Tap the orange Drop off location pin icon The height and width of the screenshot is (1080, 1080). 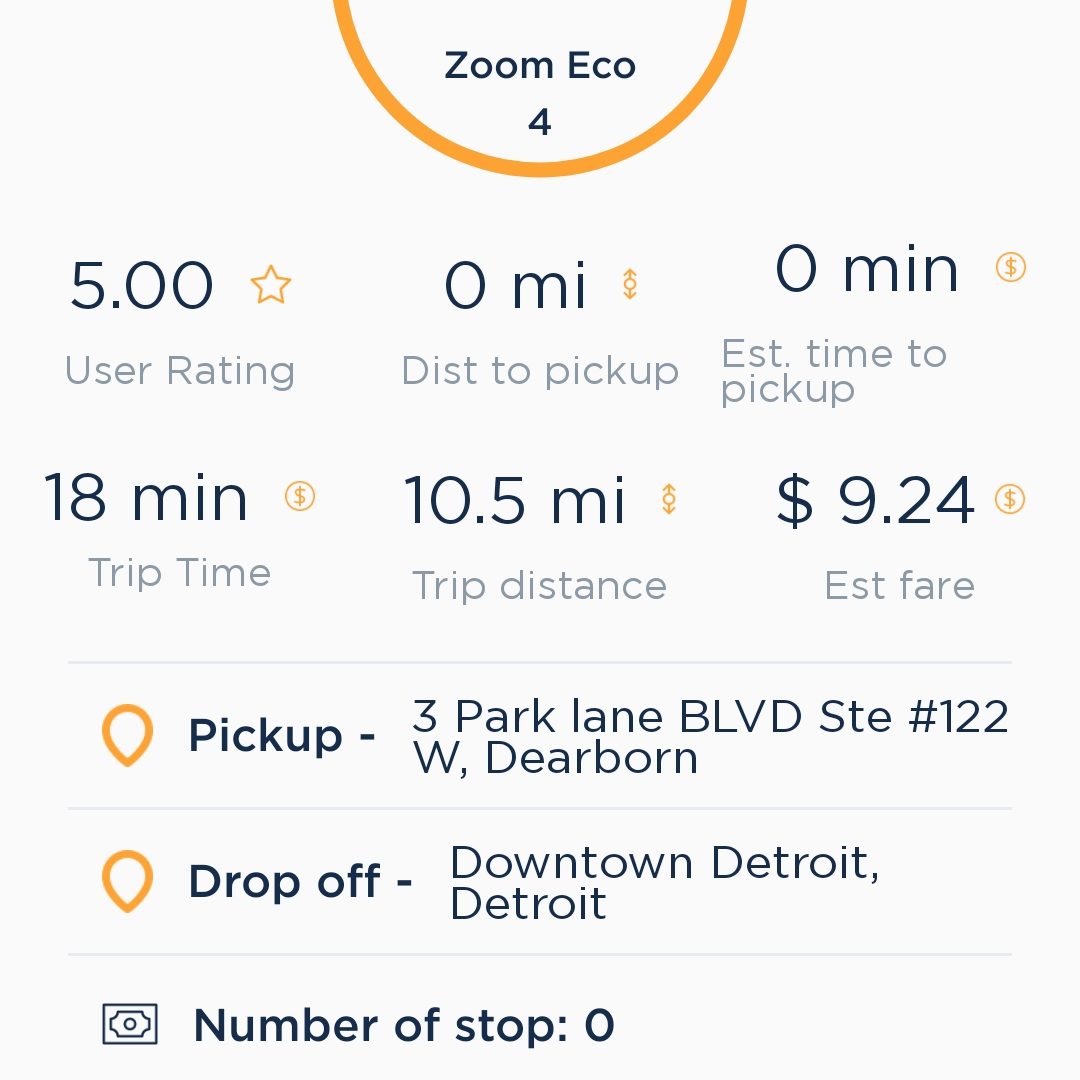pos(127,881)
